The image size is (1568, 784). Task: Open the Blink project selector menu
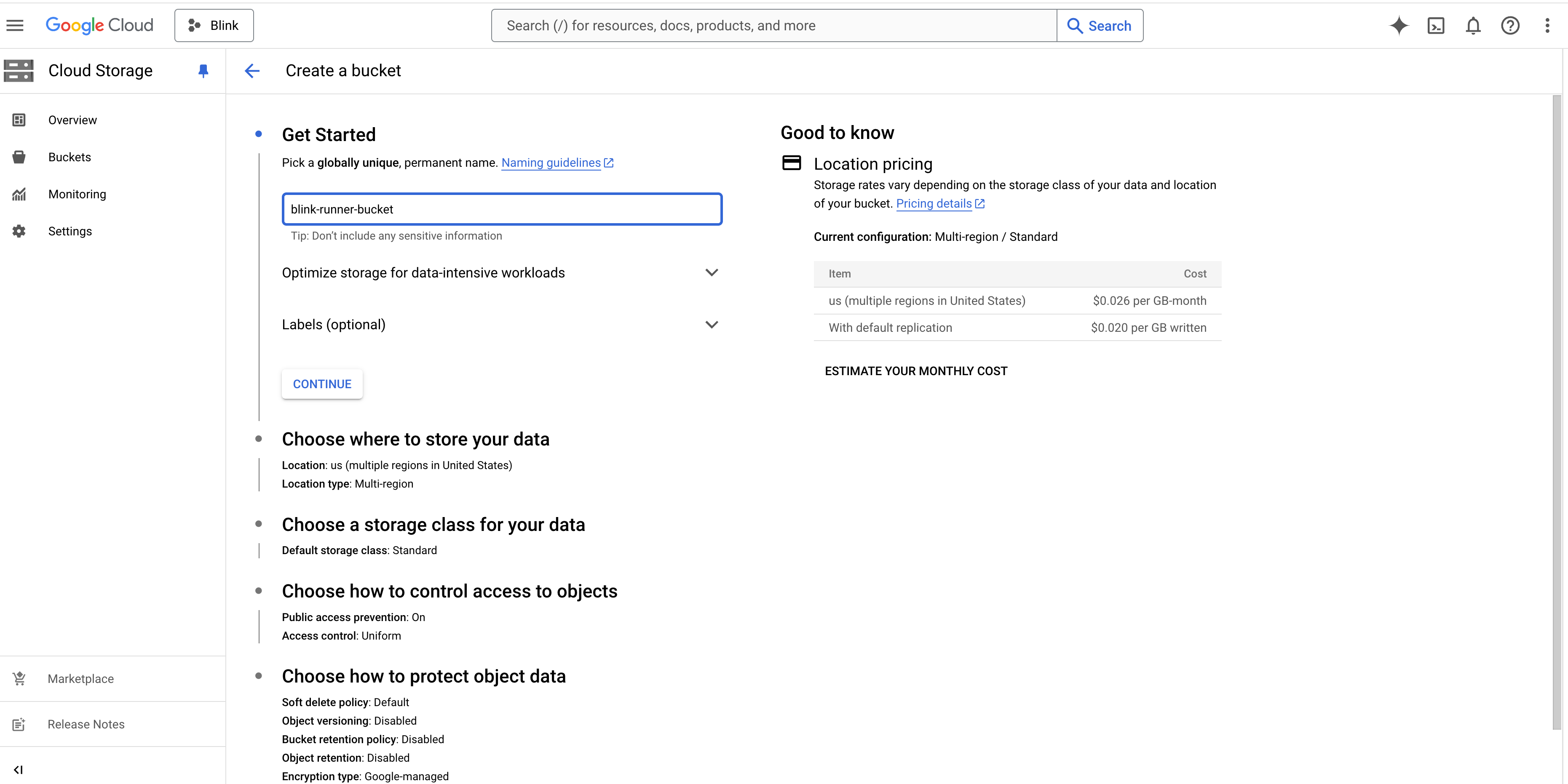coord(213,25)
